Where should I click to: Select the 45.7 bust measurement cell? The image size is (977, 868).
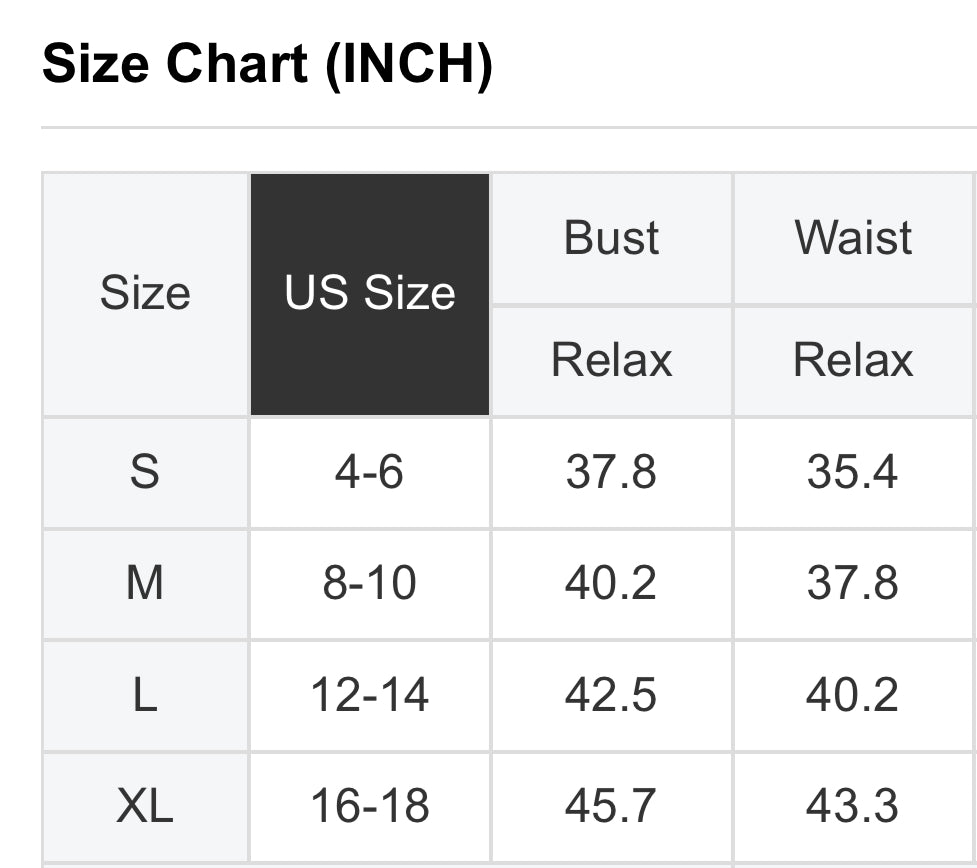[611, 806]
